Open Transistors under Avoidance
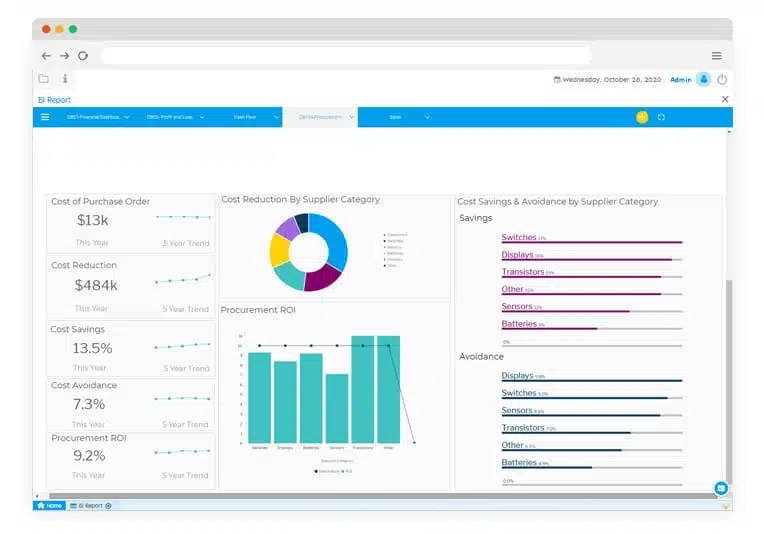Screen dimensions: 764x534 point(523,428)
